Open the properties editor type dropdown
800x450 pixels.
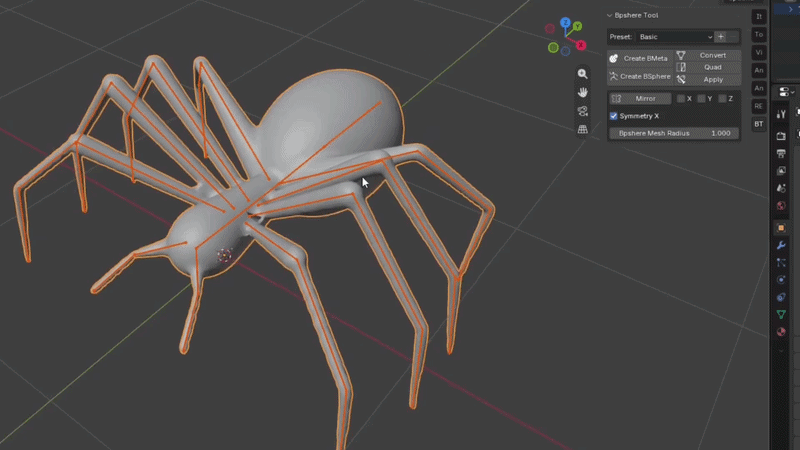click(786, 92)
